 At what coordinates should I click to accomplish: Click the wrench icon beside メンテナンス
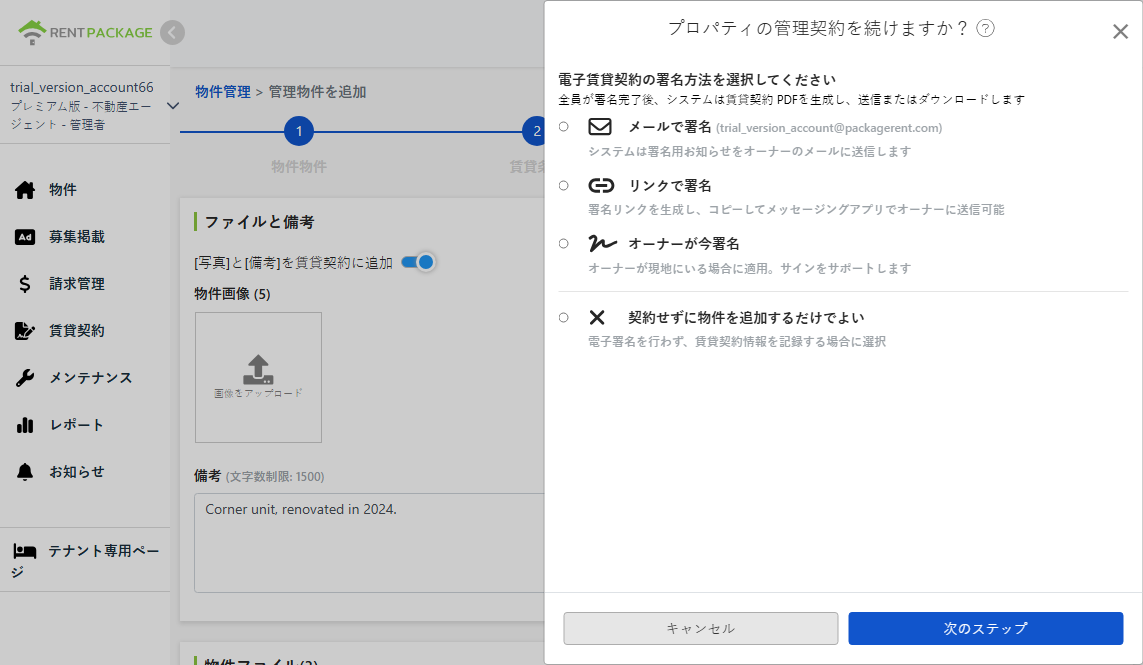[x=25, y=378]
